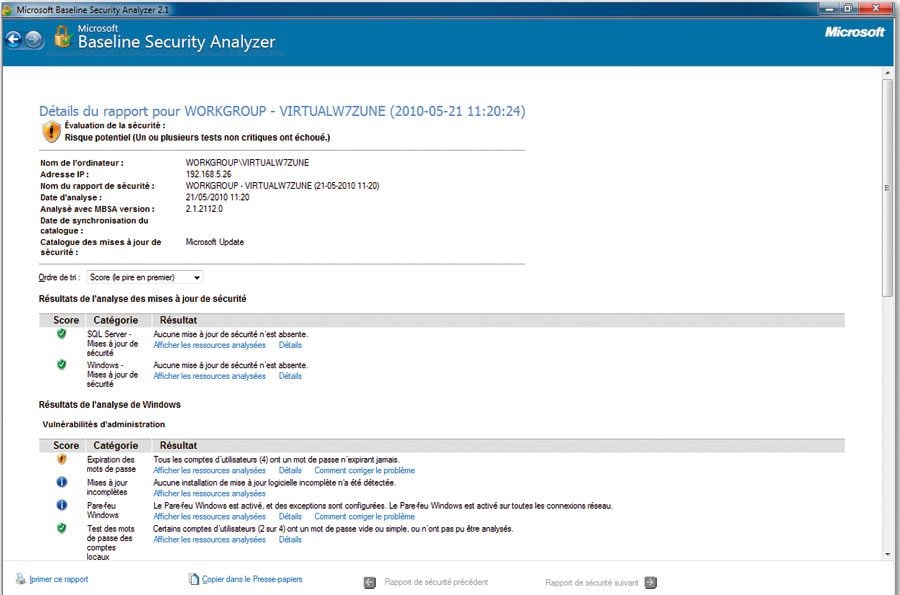Click the padlock Baseline Security Analyzer logo
900x595 pixels.
[63, 38]
